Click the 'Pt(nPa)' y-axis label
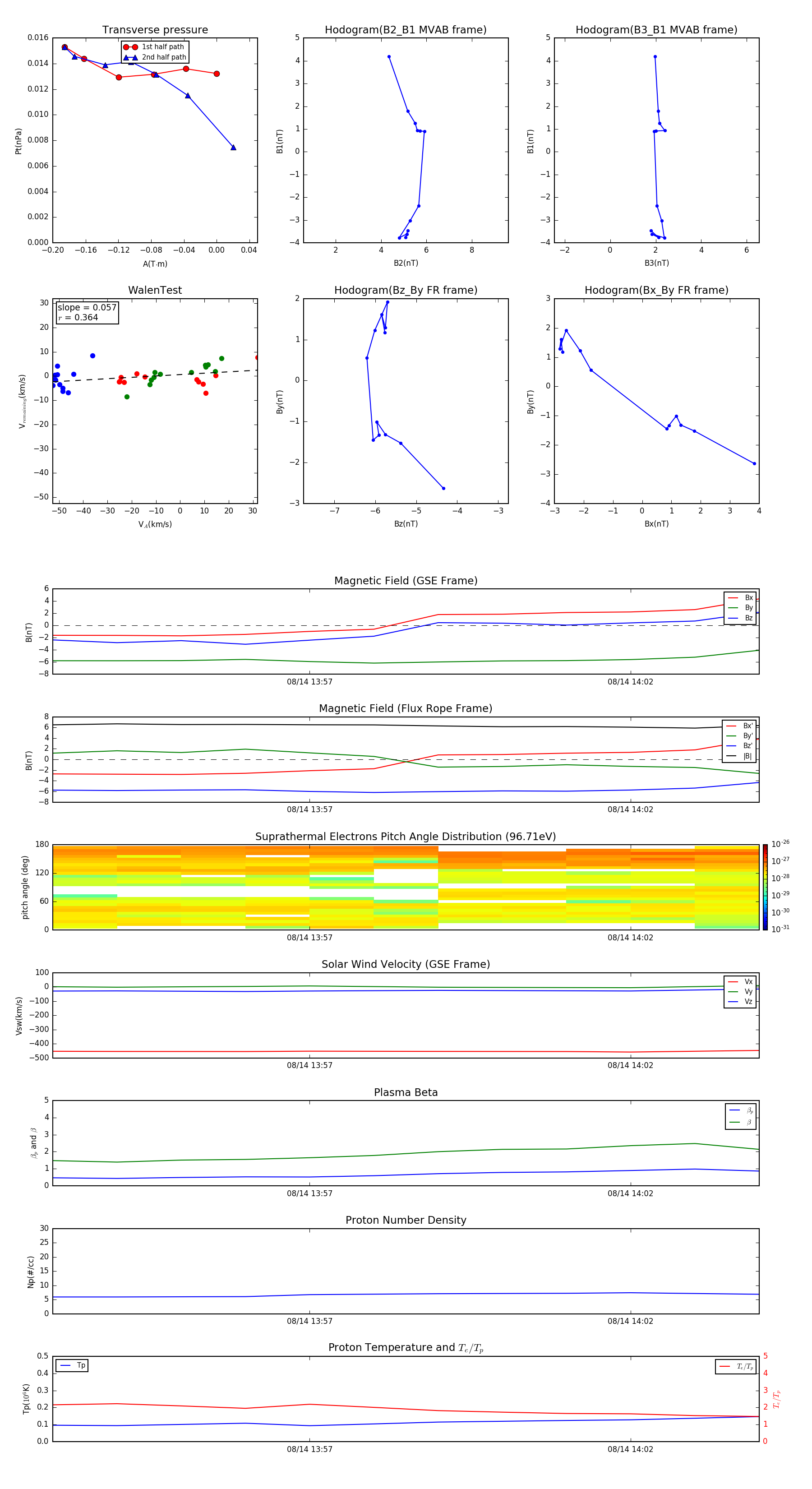The width and height of the screenshot is (812, 1489). click(x=18, y=141)
